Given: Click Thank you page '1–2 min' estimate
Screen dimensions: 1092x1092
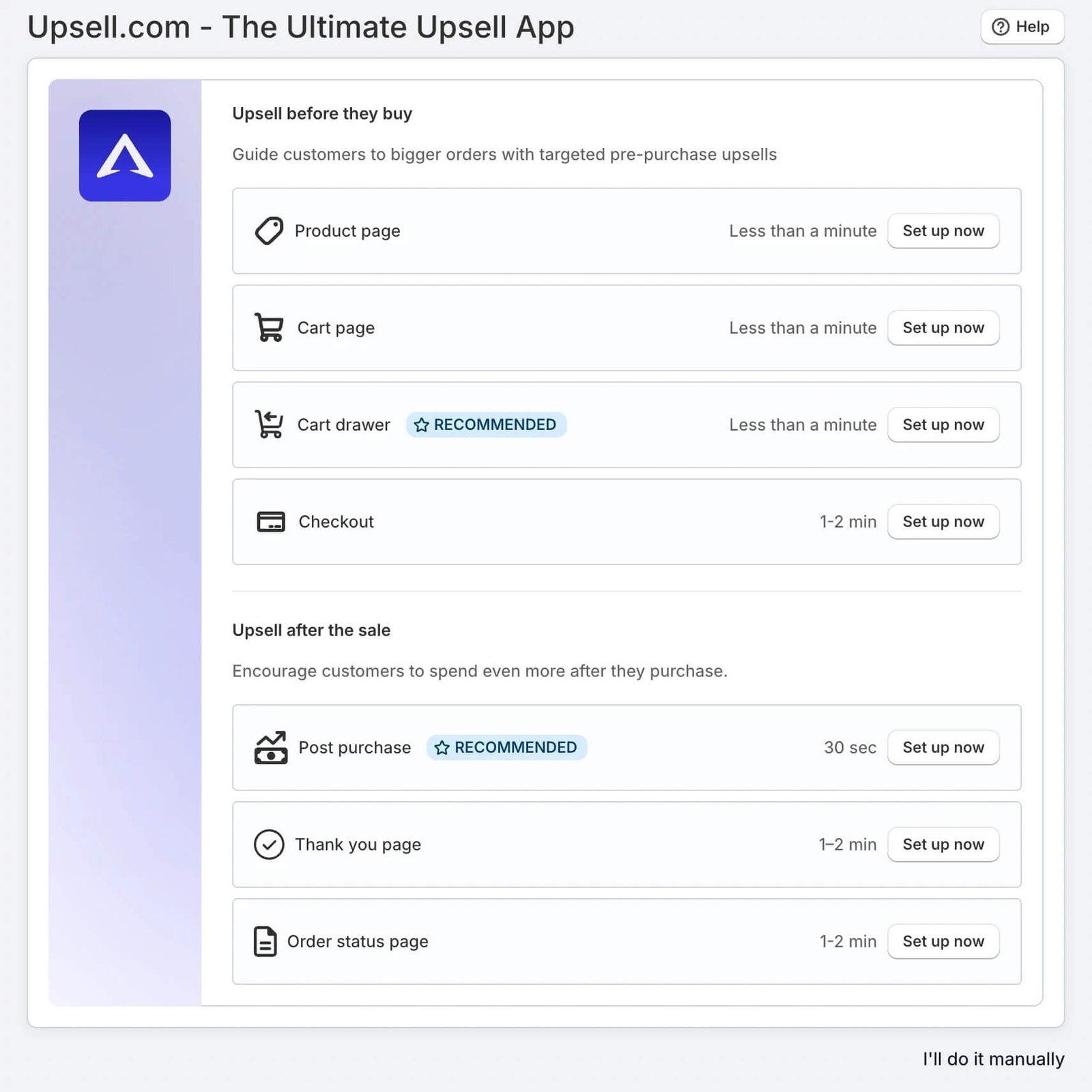Looking at the screenshot, I should tap(848, 844).
